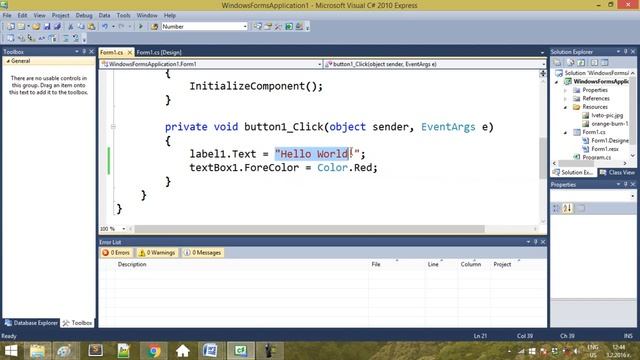Click the Open File folder icon
640x360 pixels.
36,27
